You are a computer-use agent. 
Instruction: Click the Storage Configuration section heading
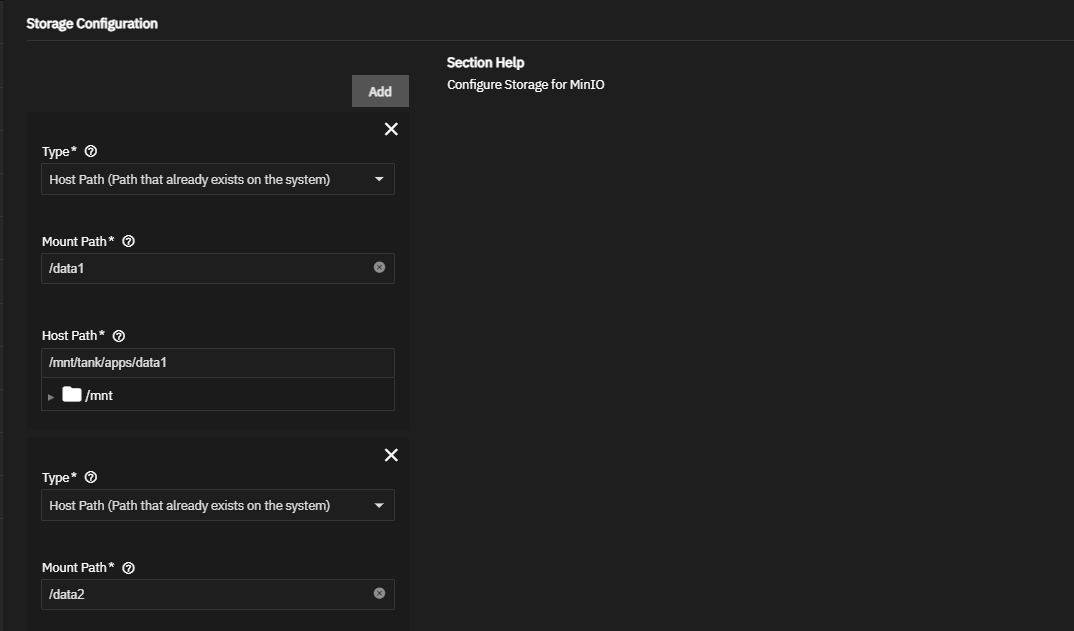pyautogui.click(x=92, y=23)
